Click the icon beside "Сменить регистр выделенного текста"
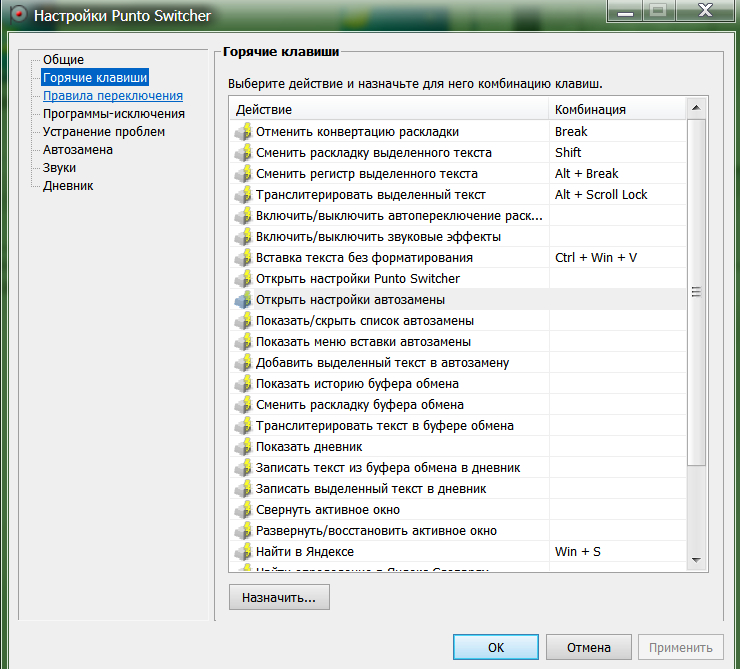Screen dimensions: 740x669 pos(243,174)
